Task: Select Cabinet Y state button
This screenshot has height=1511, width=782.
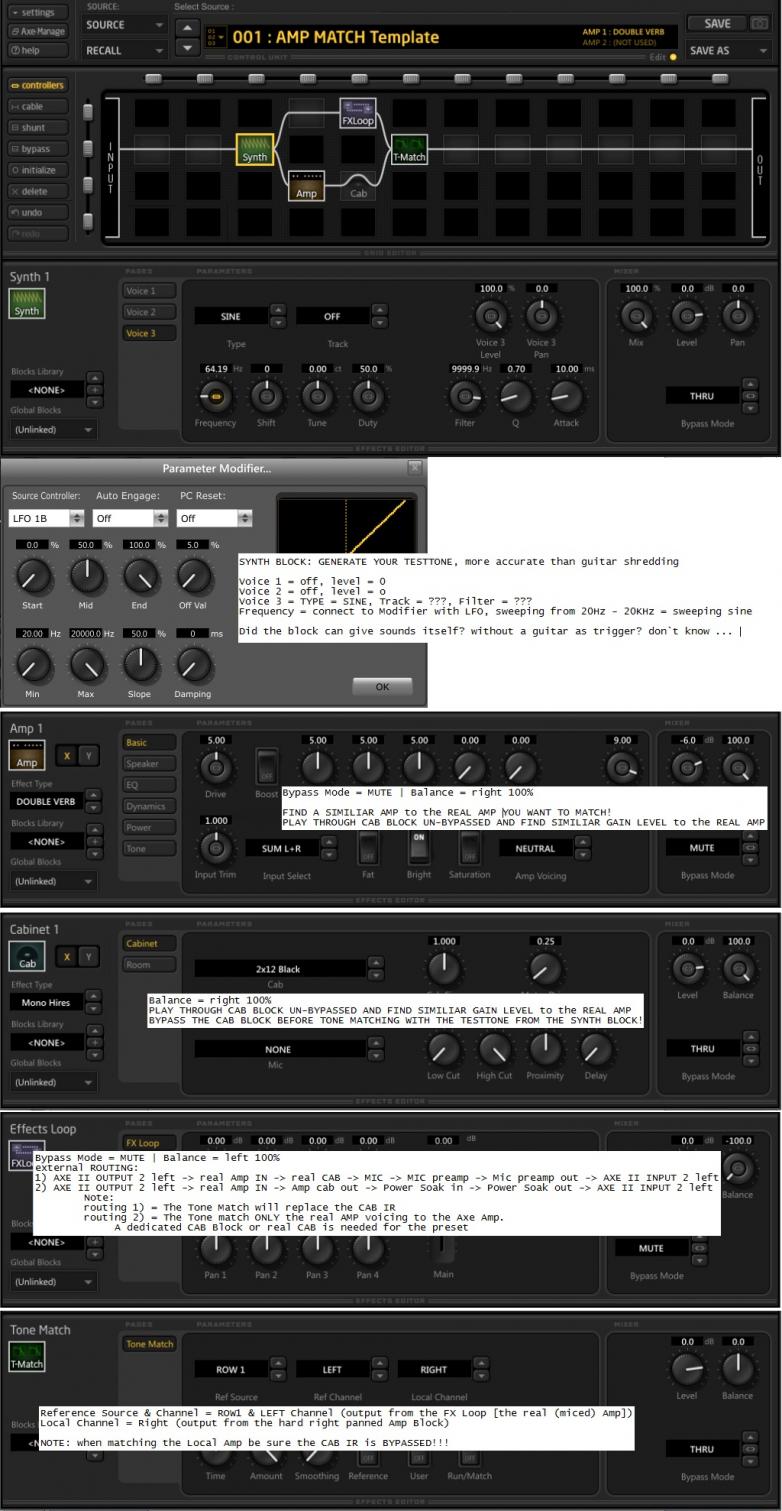Action: pos(89,956)
